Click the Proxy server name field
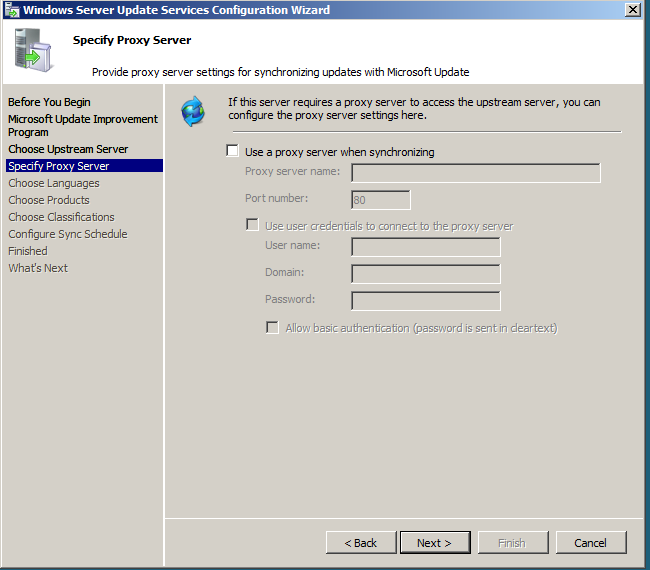This screenshot has width=650, height=570. click(475, 173)
